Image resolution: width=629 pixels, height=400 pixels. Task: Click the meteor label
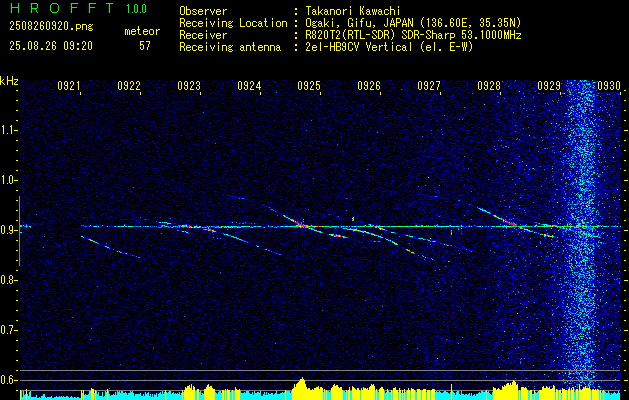[x=142, y=31]
